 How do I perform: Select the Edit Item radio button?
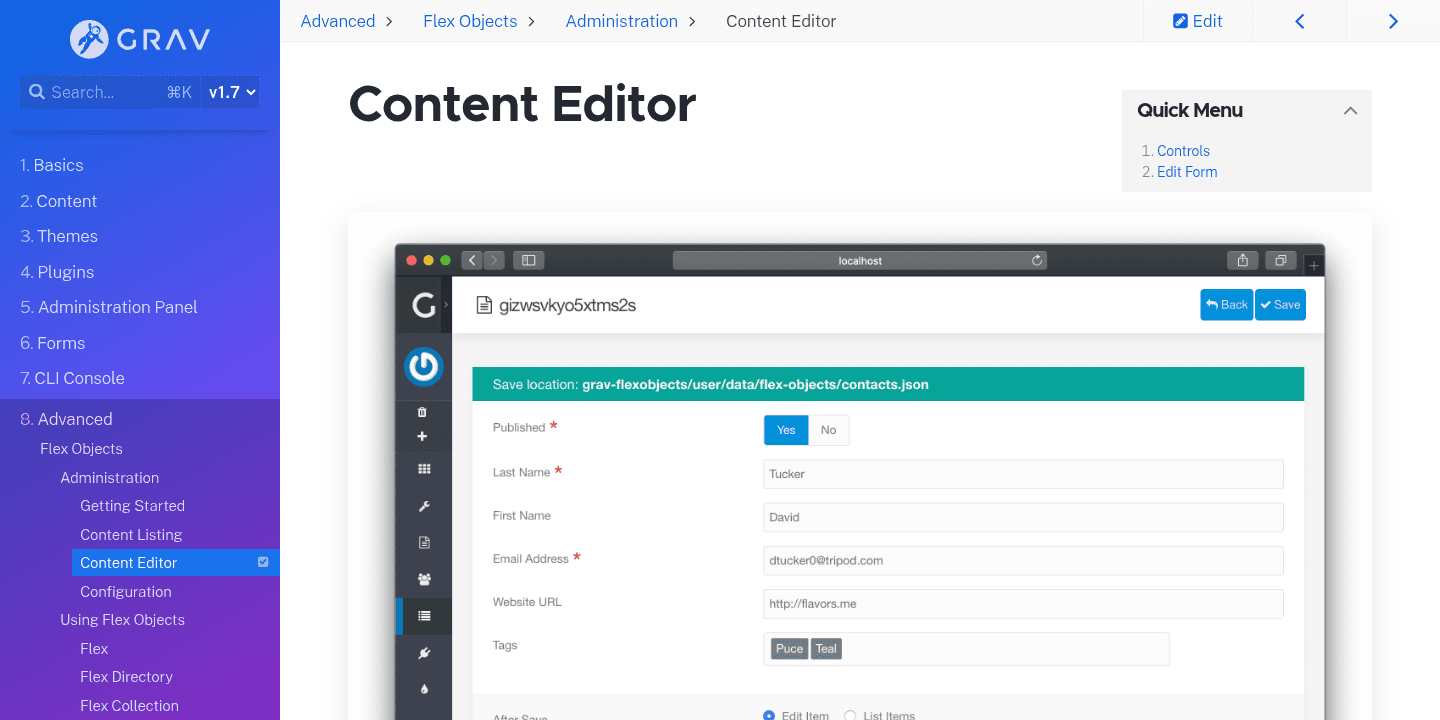pyautogui.click(x=770, y=714)
